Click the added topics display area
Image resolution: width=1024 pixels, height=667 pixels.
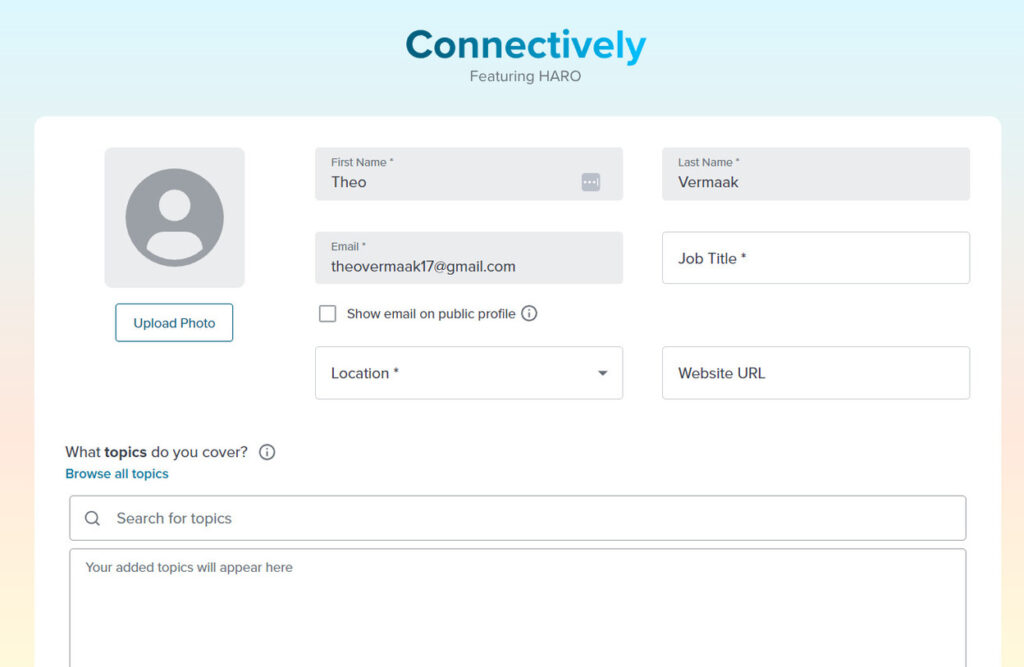518,608
